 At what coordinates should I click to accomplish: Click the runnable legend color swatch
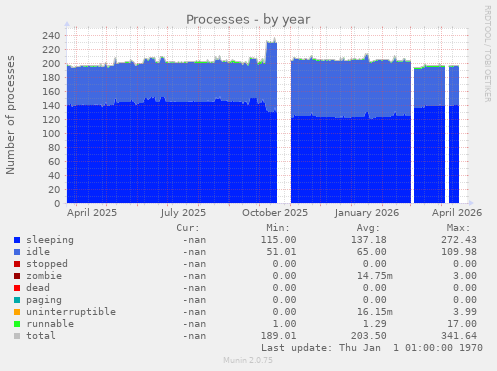tap(17, 324)
